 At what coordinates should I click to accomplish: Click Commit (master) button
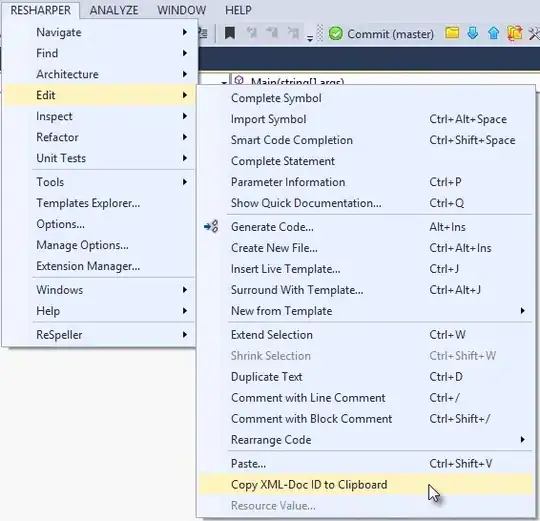coord(381,34)
